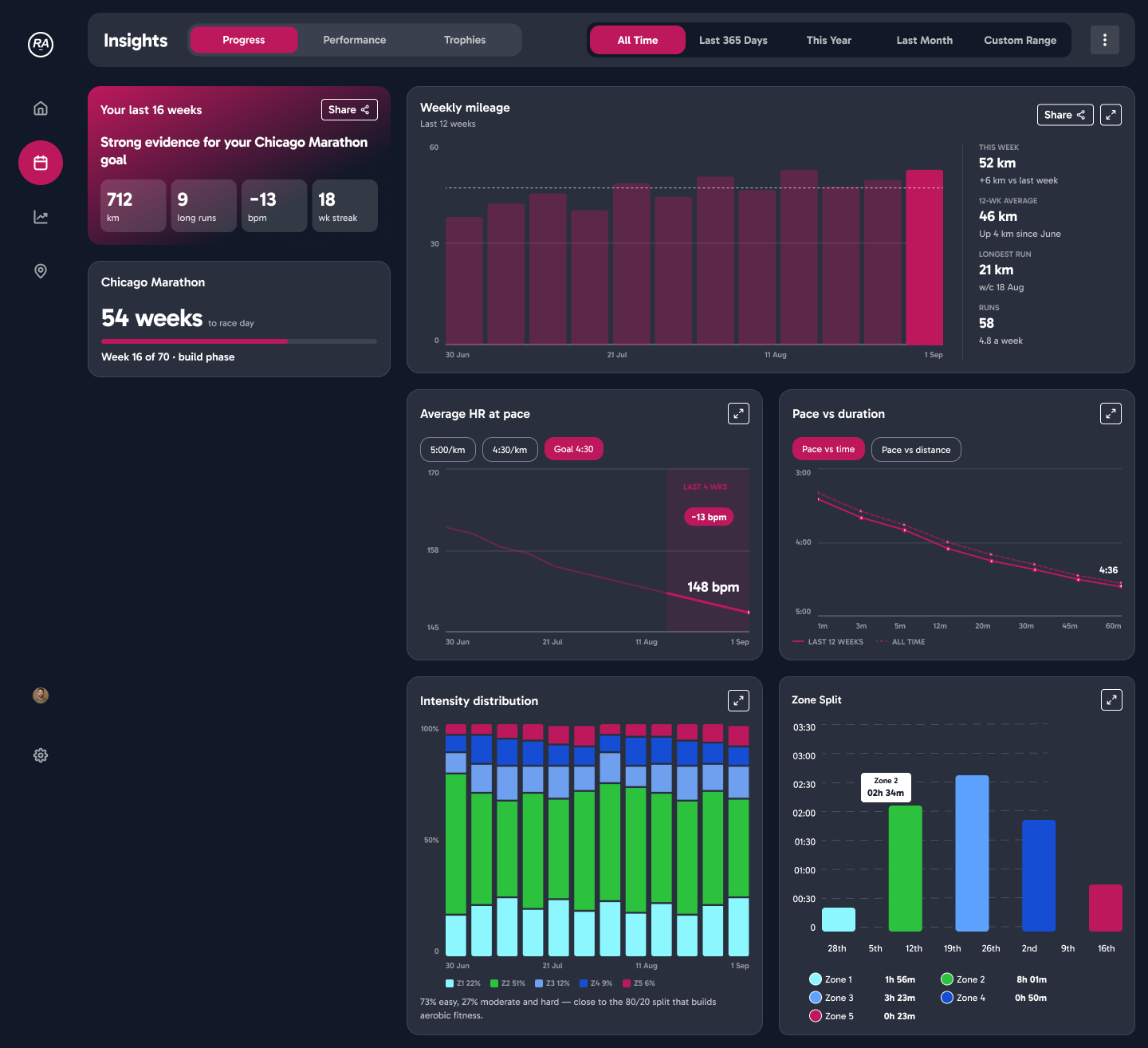Open the trend chart sidebar icon

point(41,217)
